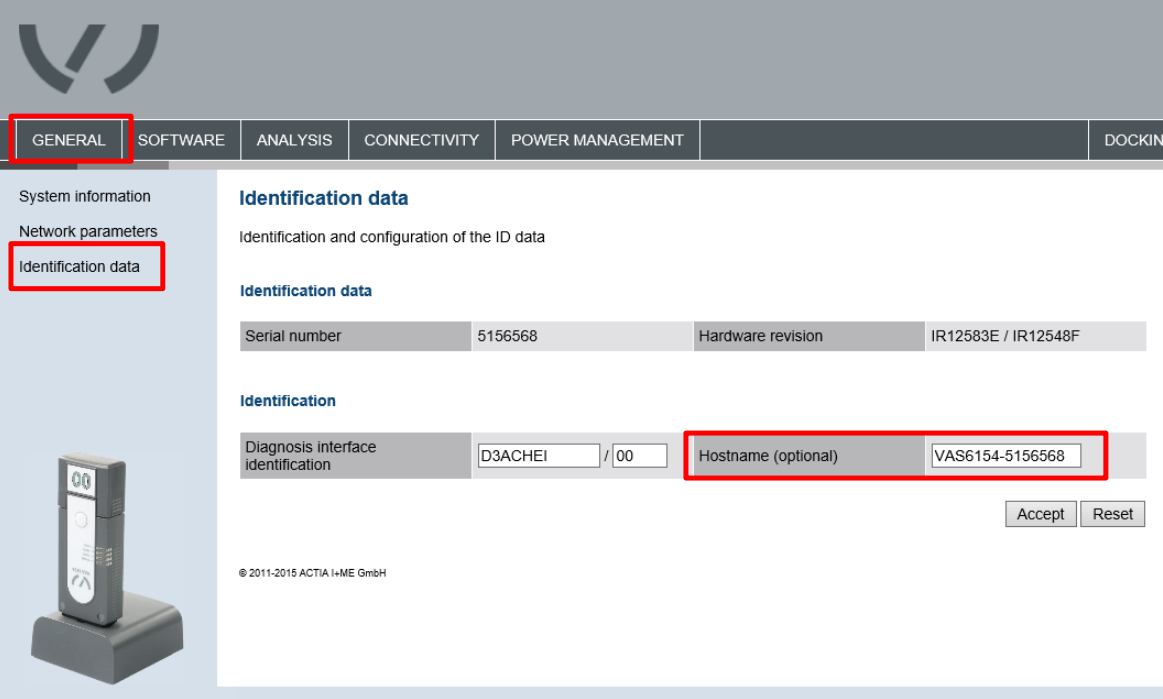Click the diagnosis interface device image
The width and height of the screenshot is (1163, 699).
(107, 568)
